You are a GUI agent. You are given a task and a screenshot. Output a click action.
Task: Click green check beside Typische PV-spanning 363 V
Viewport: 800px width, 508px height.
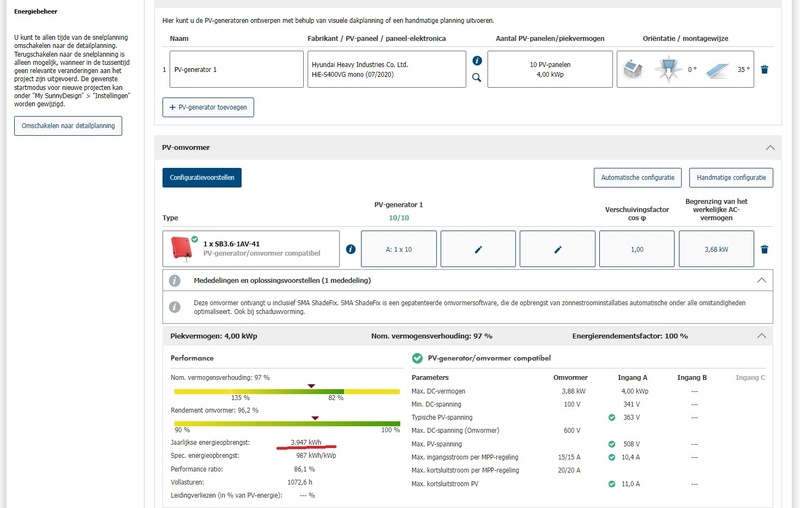pos(612,418)
